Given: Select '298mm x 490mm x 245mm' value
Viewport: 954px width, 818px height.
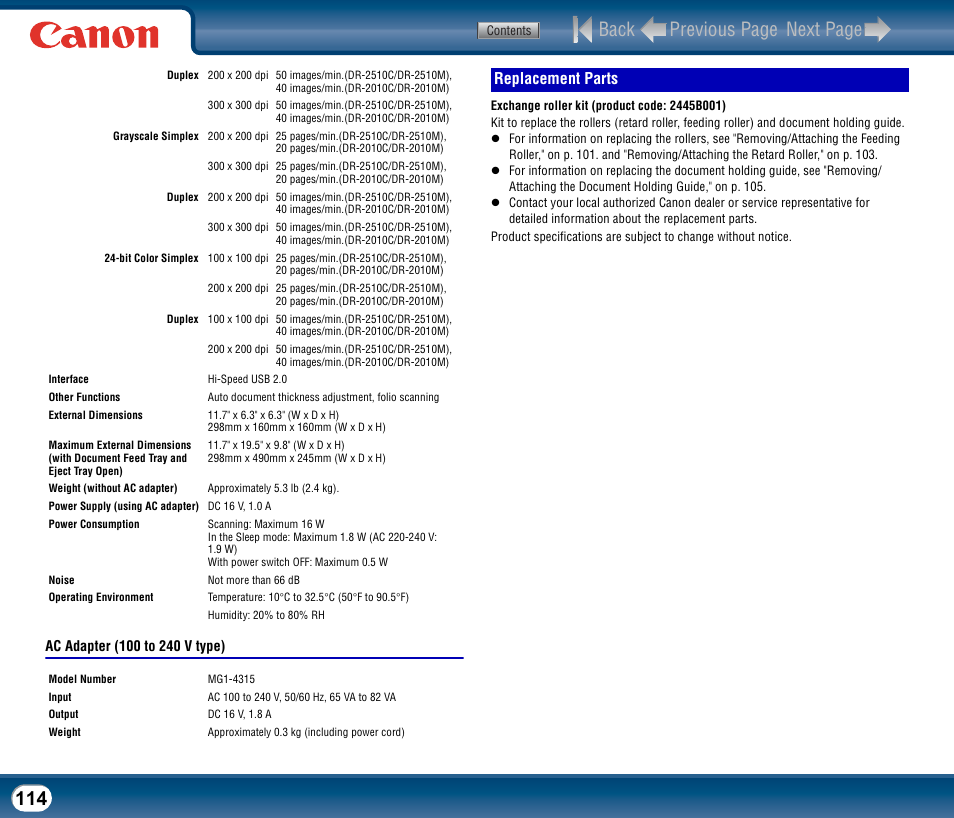Looking at the screenshot, I should click(x=296, y=458).
